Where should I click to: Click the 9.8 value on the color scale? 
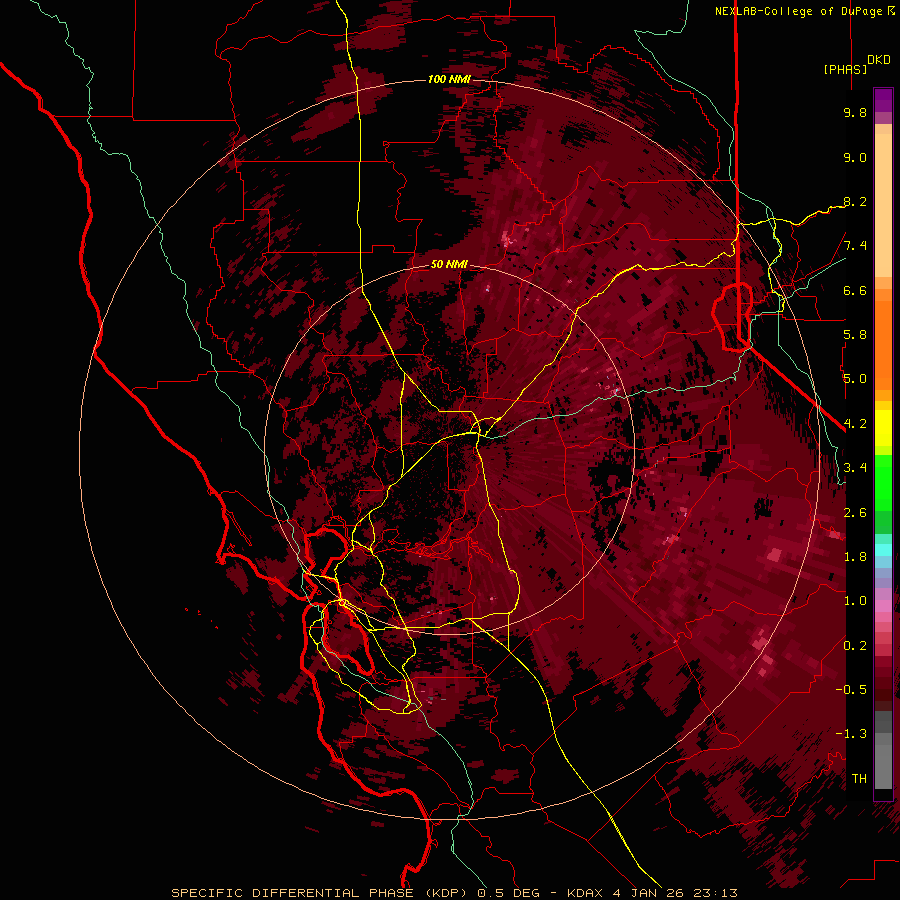point(855,112)
